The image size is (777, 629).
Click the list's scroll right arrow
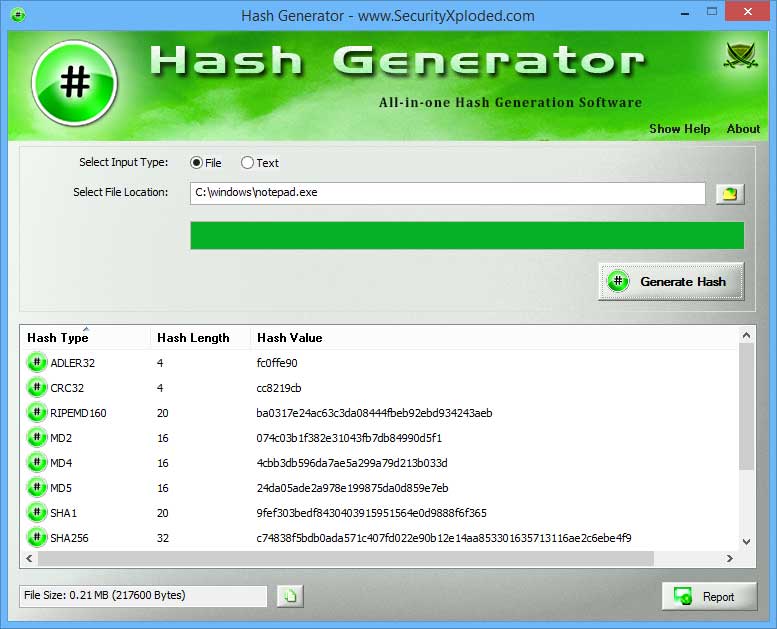729,558
